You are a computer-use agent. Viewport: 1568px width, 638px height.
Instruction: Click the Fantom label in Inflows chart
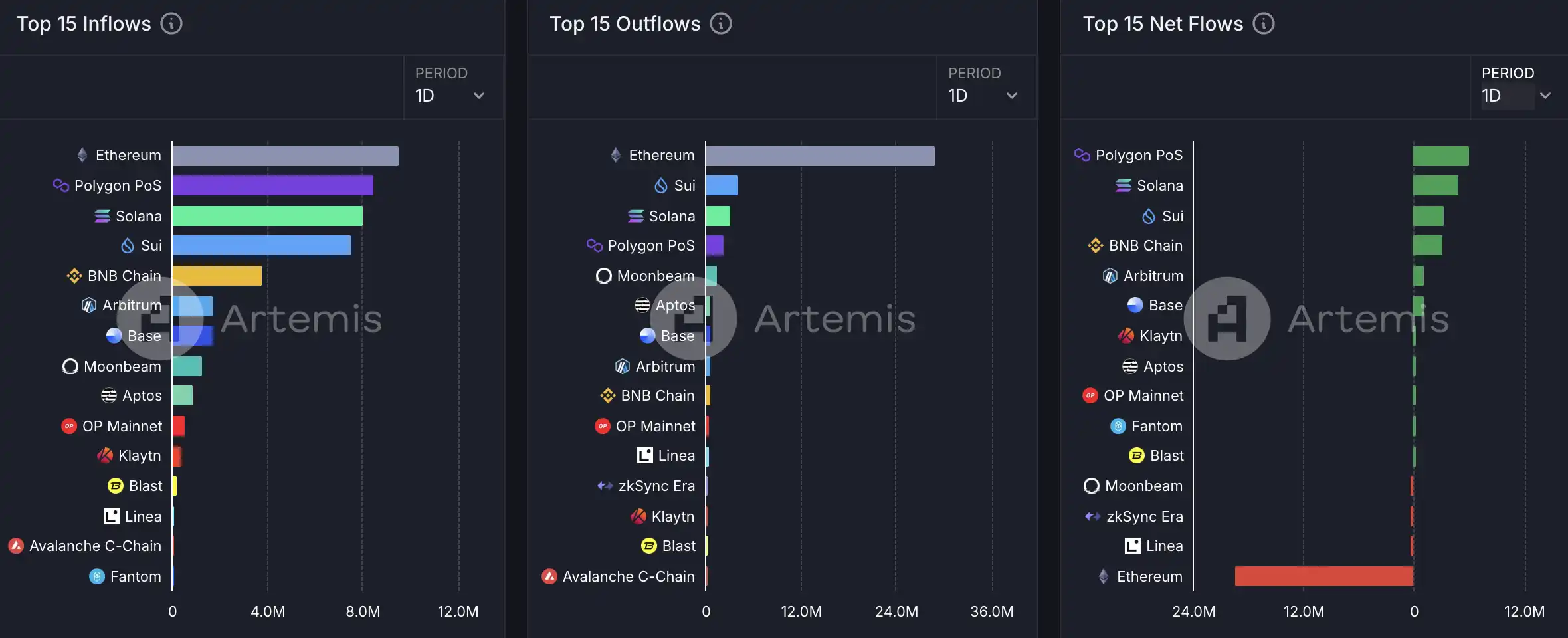click(x=136, y=576)
